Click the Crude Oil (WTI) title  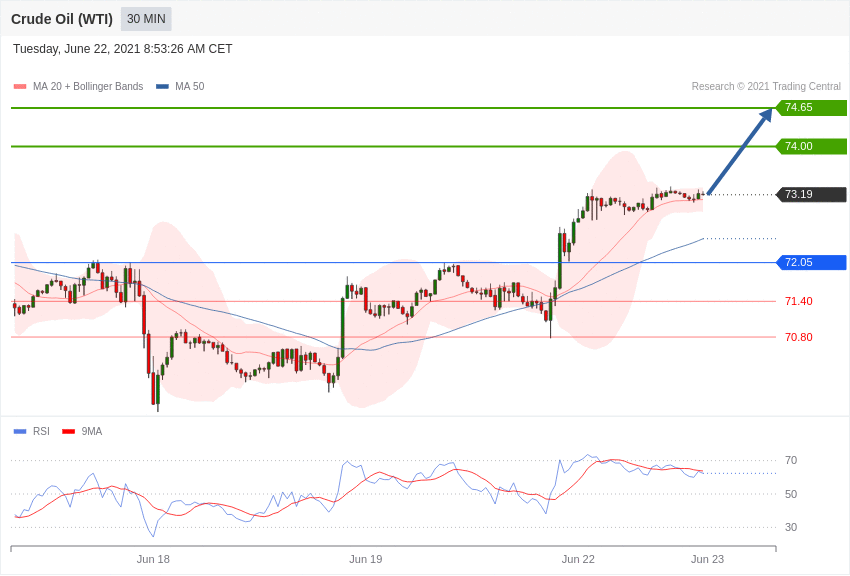click(x=62, y=20)
